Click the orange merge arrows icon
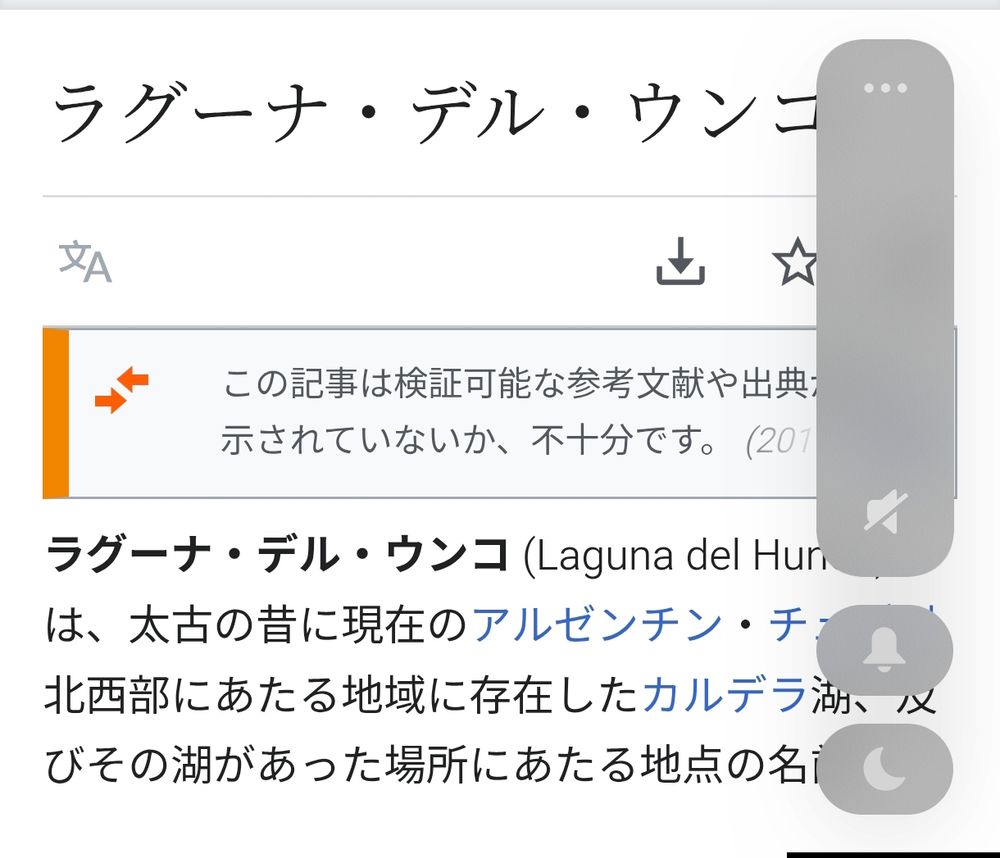The width and height of the screenshot is (1000, 858). click(x=122, y=389)
